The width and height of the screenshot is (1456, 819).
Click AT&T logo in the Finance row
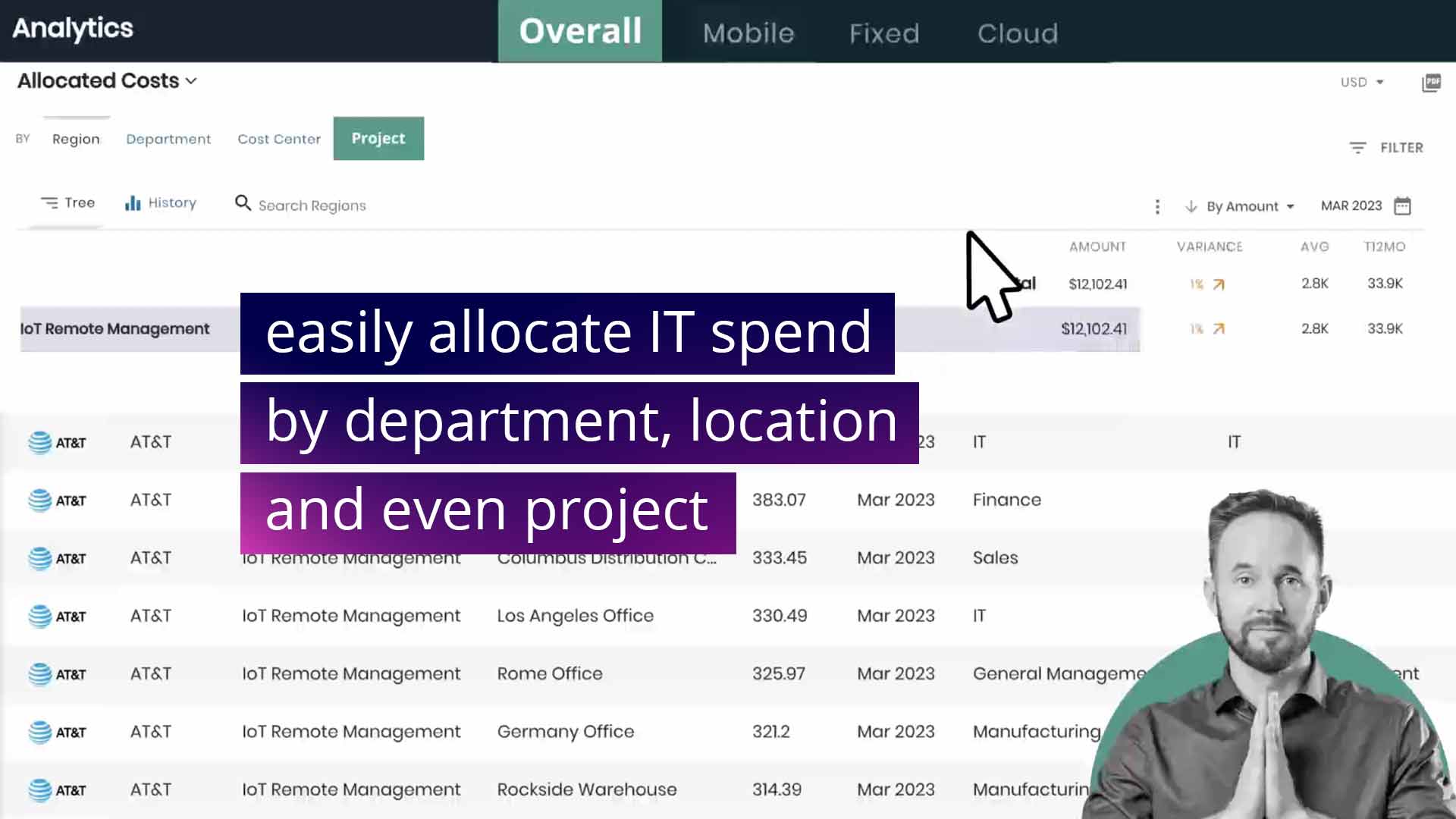57,500
